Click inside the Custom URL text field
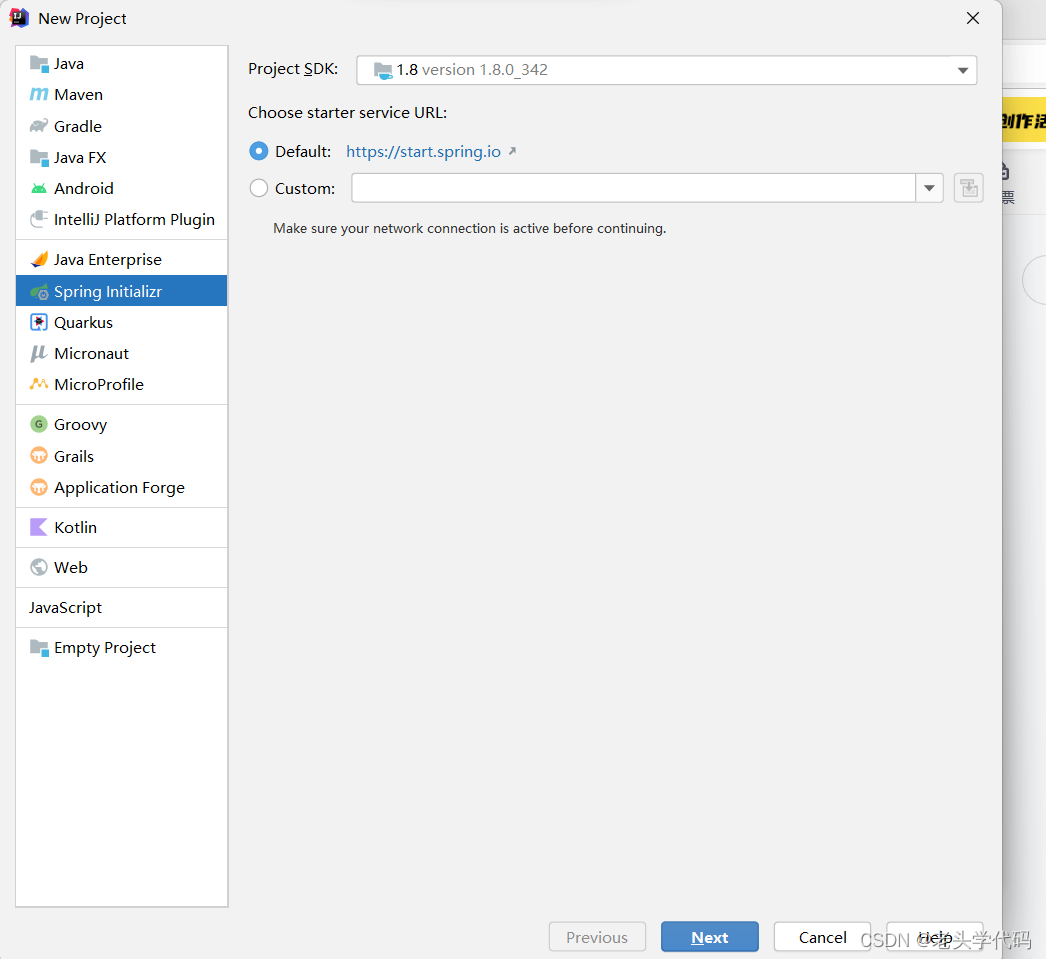Screen dimensions: 1046x959 click(633, 188)
